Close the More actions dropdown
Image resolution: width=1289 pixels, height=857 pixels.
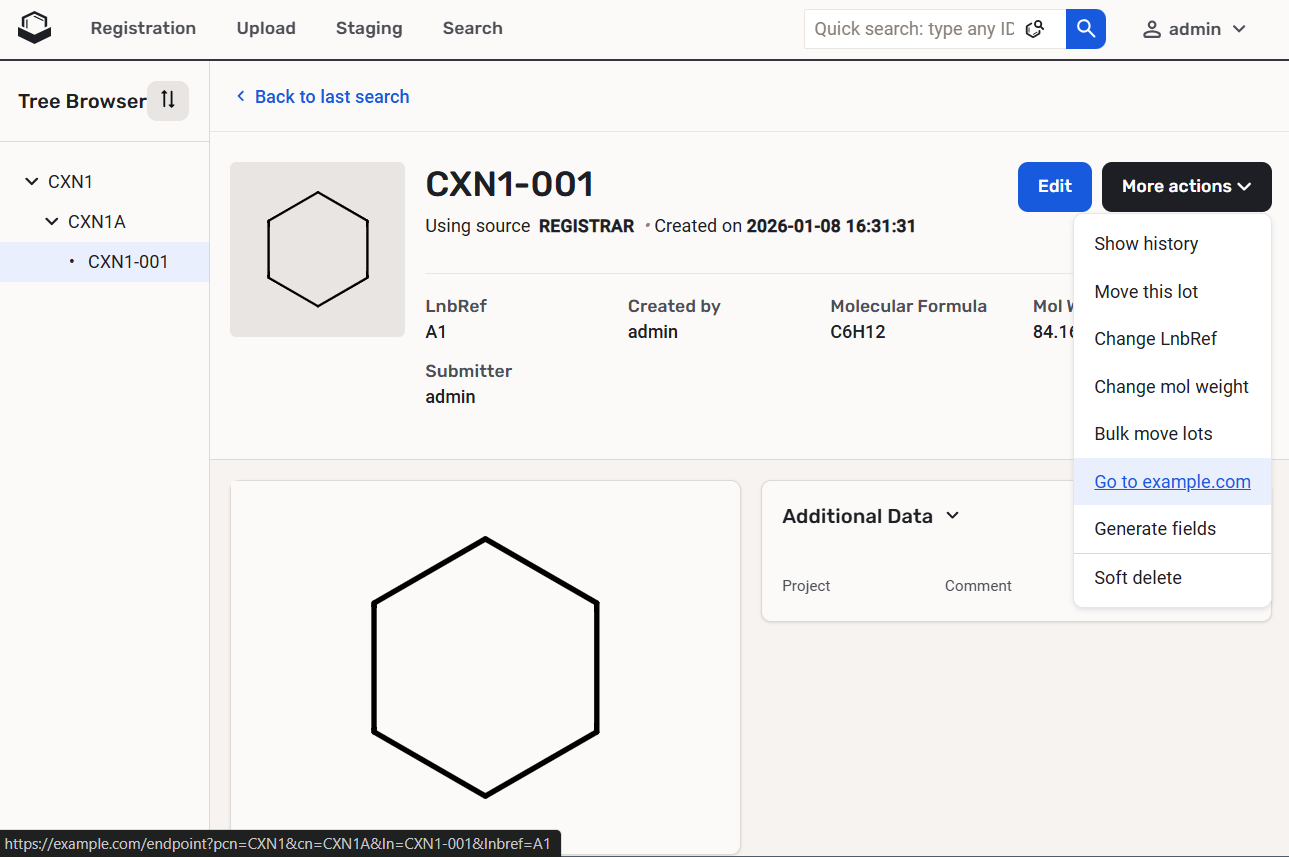tap(1186, 187)
